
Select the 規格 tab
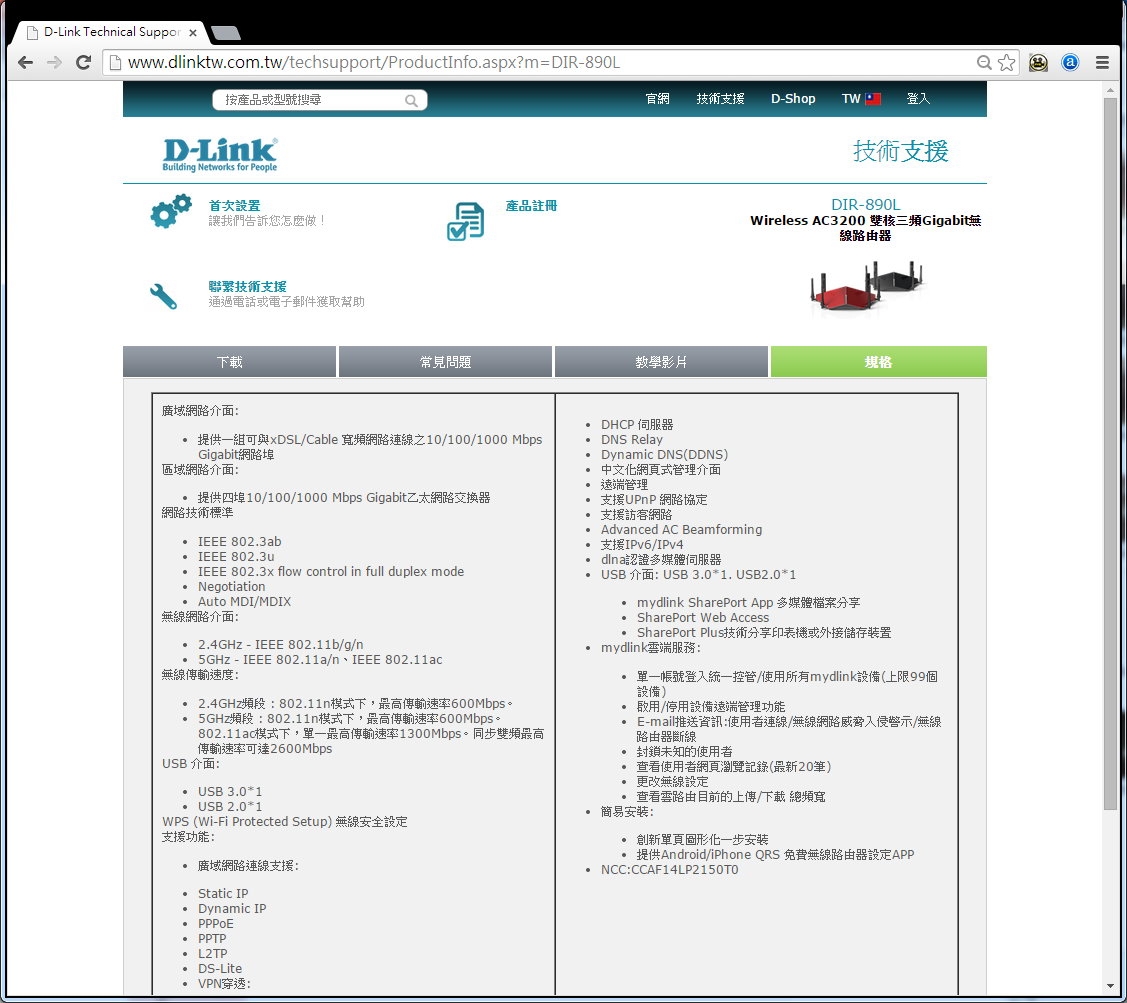click(878, 362)
